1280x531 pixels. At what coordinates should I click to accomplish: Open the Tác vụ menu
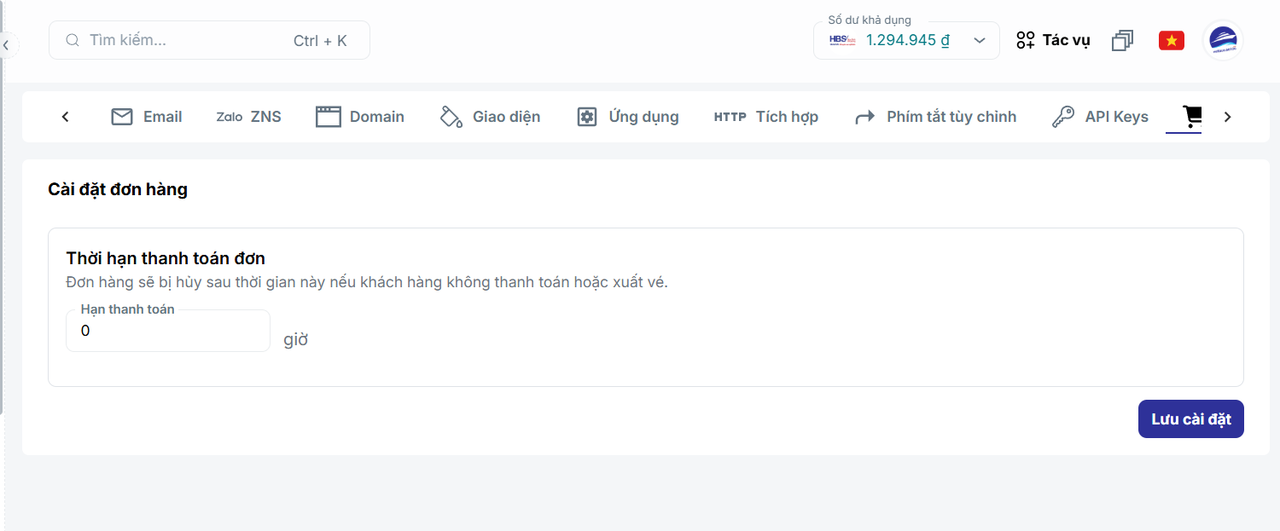pos(1053,41)
